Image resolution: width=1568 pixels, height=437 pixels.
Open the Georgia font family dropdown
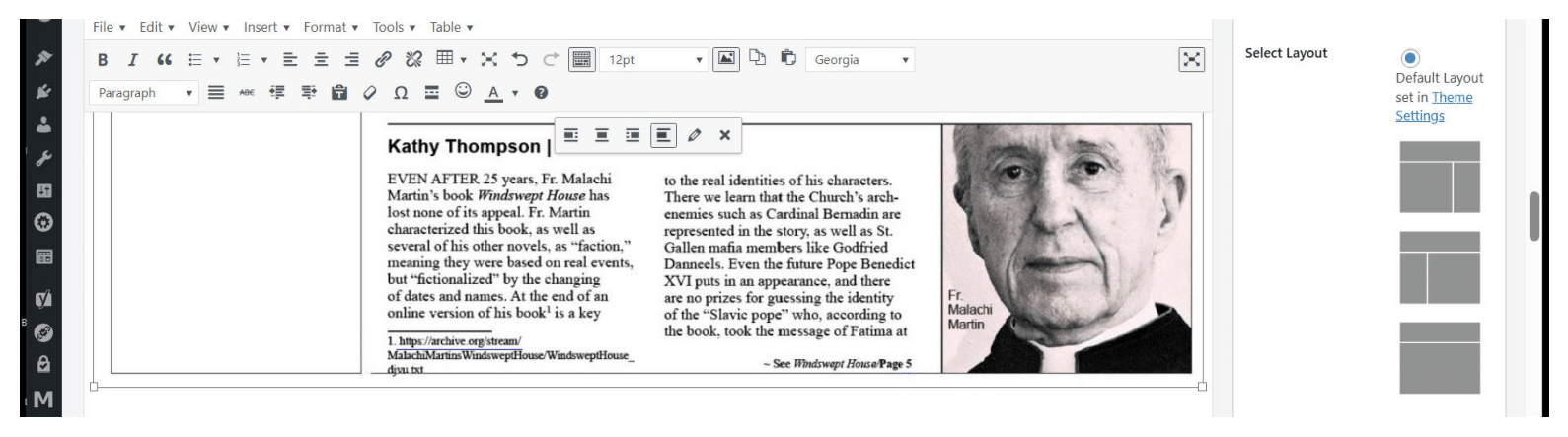click(x=860, y=60)
